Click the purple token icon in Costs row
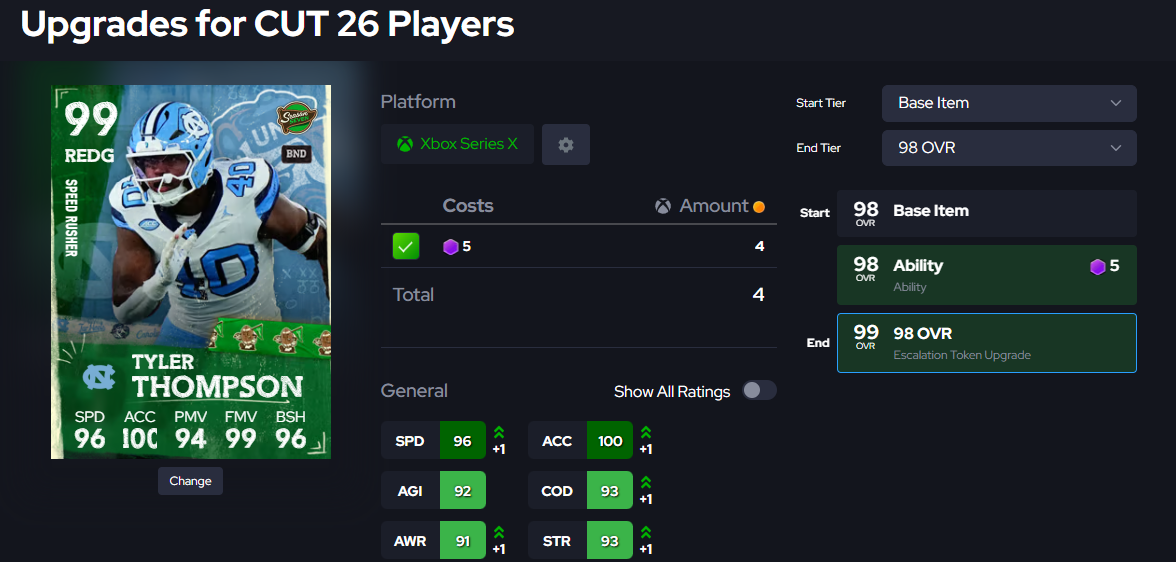The height and width of the screenshot is (562, 1176). point(450,246)
